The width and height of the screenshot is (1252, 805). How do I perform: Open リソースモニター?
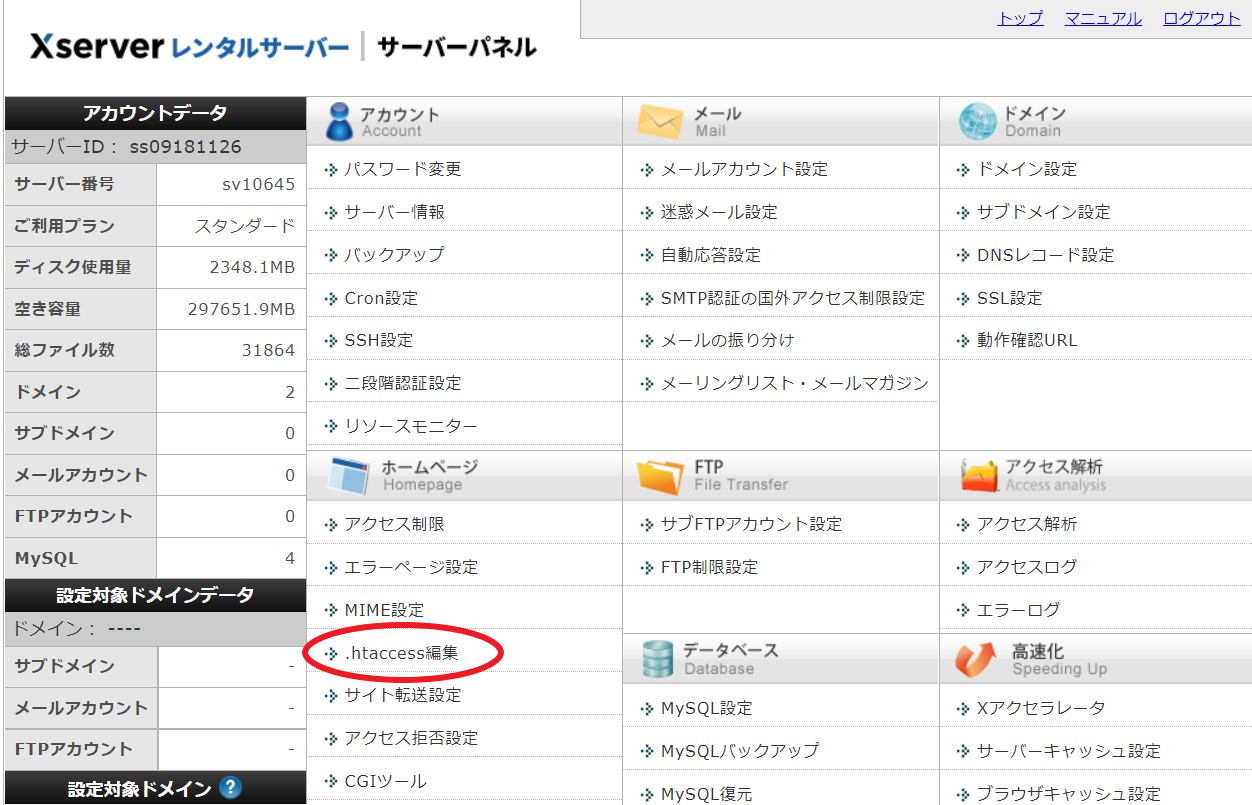pyautogui.click(x=411, y=426)
